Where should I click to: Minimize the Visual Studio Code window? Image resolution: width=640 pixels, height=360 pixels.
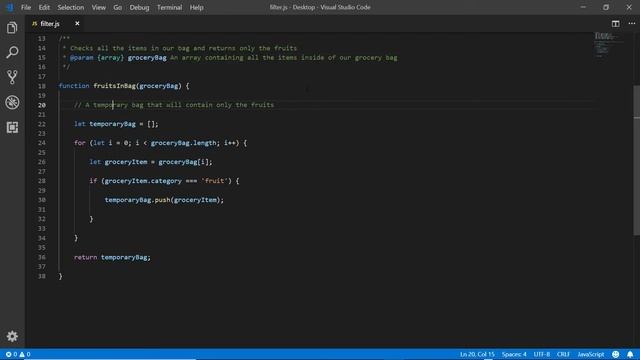(x=583, y=7)
